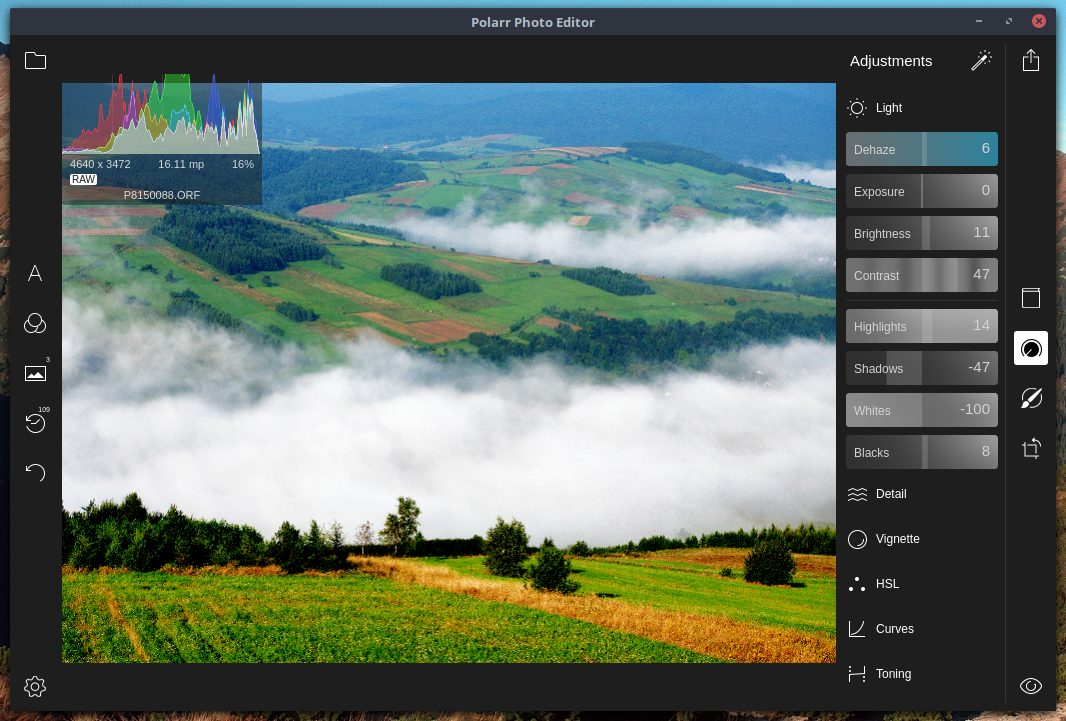Click the Adjustments panel heading

891,61
